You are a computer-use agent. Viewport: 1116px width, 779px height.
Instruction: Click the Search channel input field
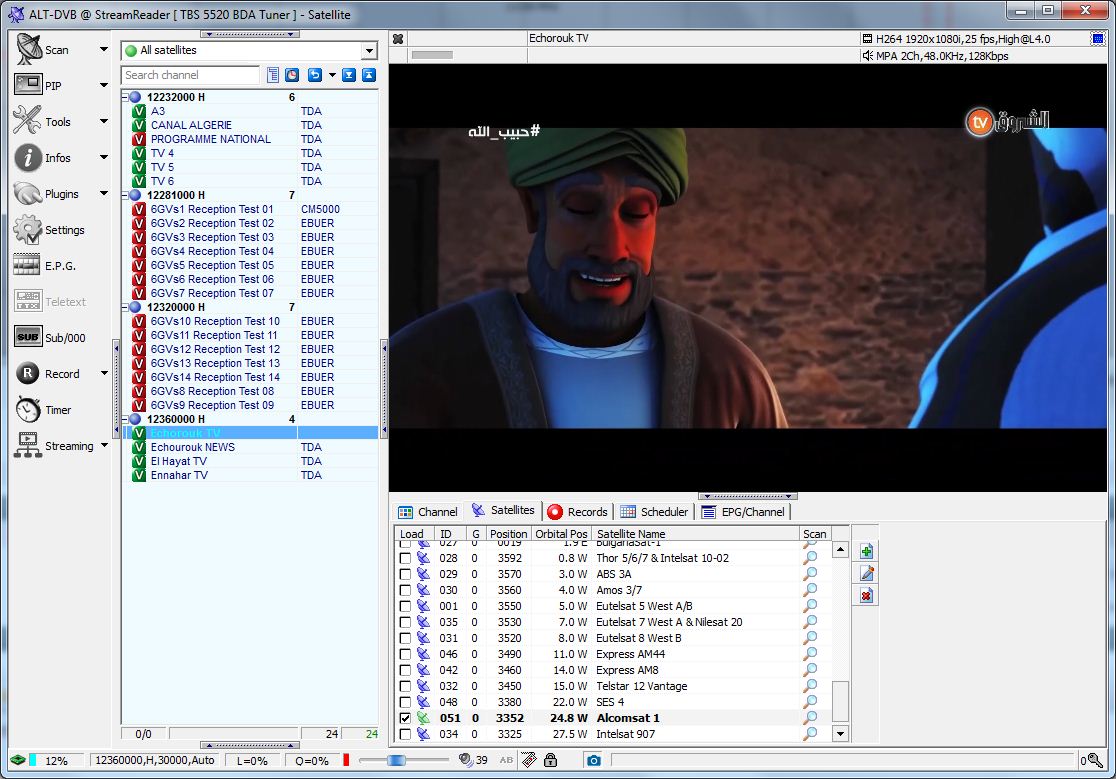point(191,75)
